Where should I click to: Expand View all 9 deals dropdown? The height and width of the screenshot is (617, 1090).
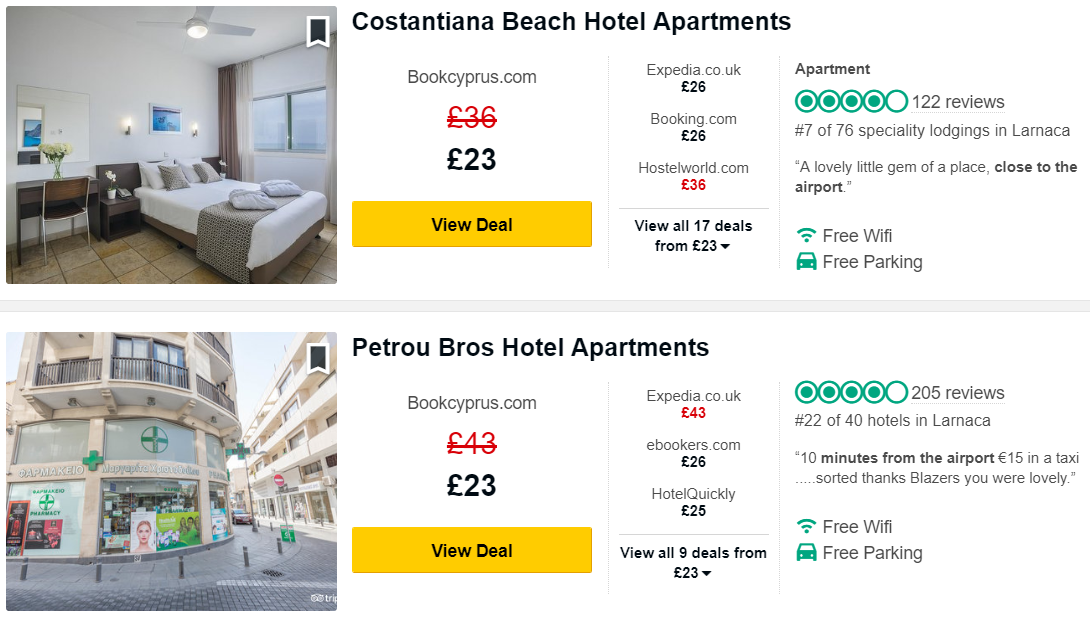tap(693, 562)
